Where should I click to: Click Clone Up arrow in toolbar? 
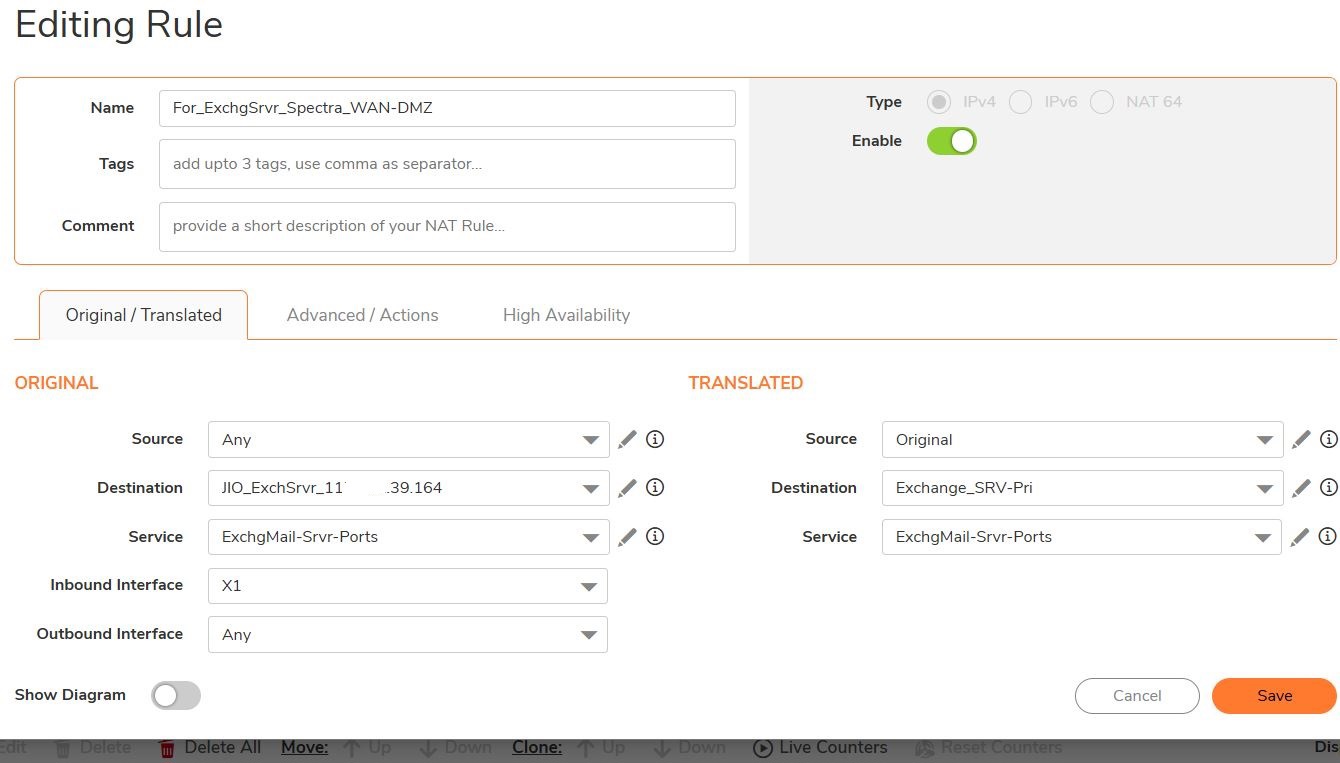586,748
